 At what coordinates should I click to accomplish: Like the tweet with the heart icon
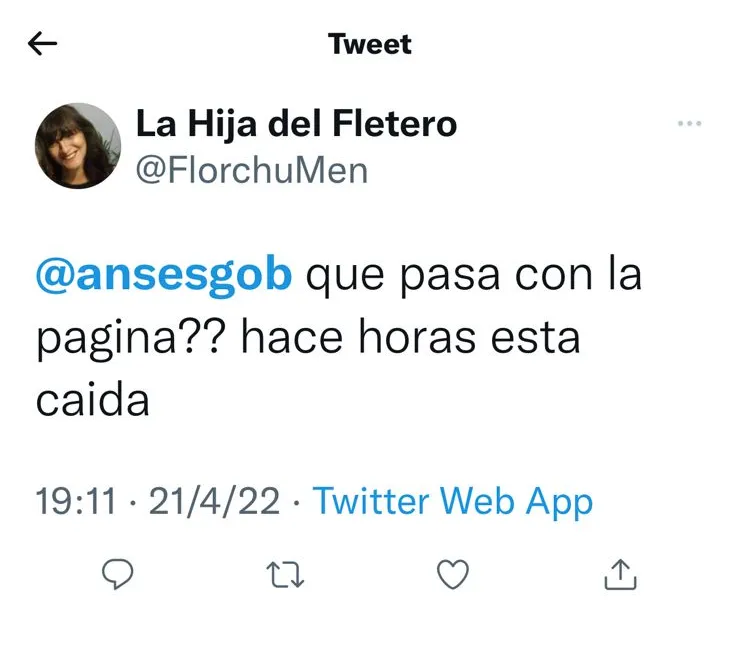pyautogui.click(x=453, y=574)
